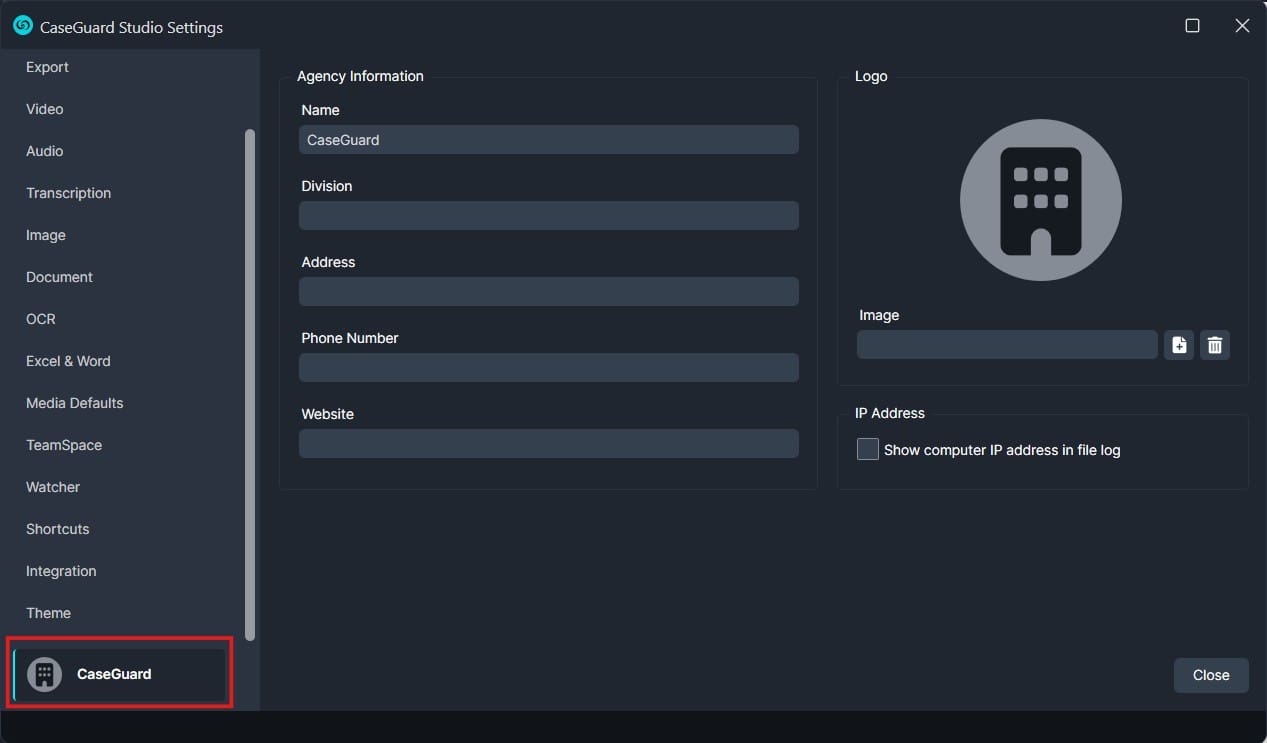Click the sidebar vertical scrollbar
Screen dimensions: 1267x743
click(250, 384)
